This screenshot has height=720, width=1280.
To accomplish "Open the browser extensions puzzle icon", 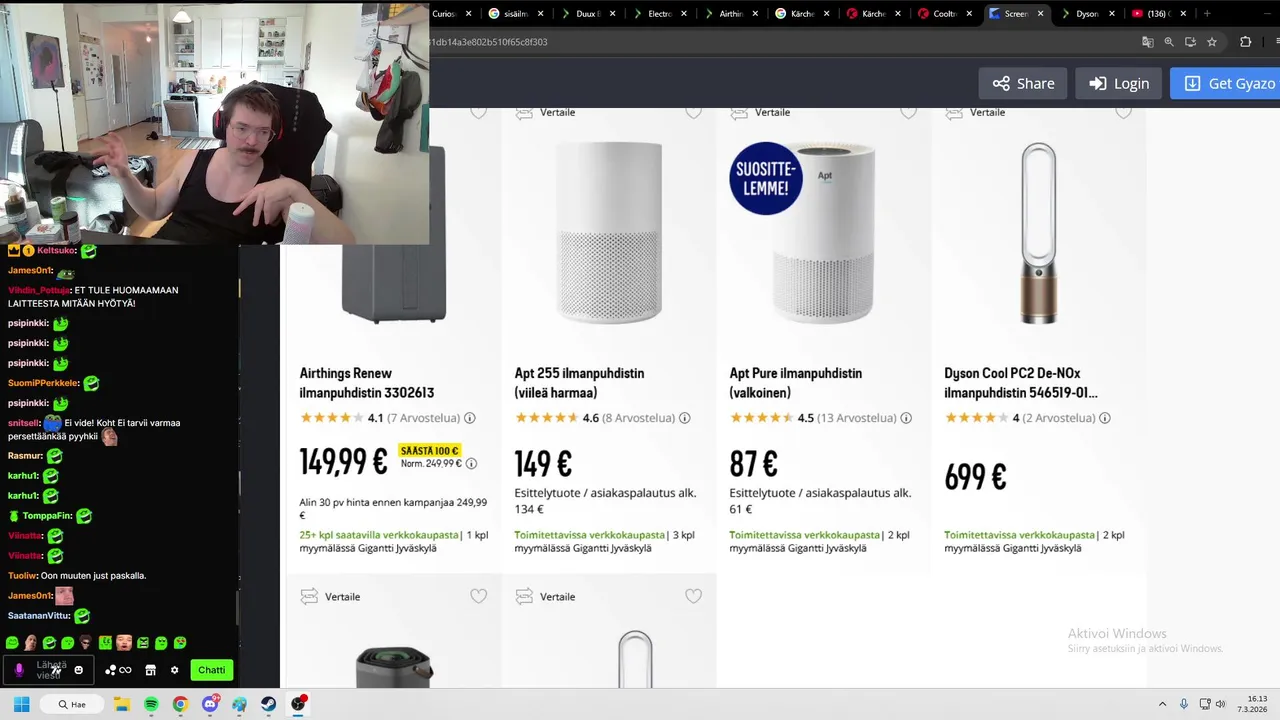I will pos(1245,42).
